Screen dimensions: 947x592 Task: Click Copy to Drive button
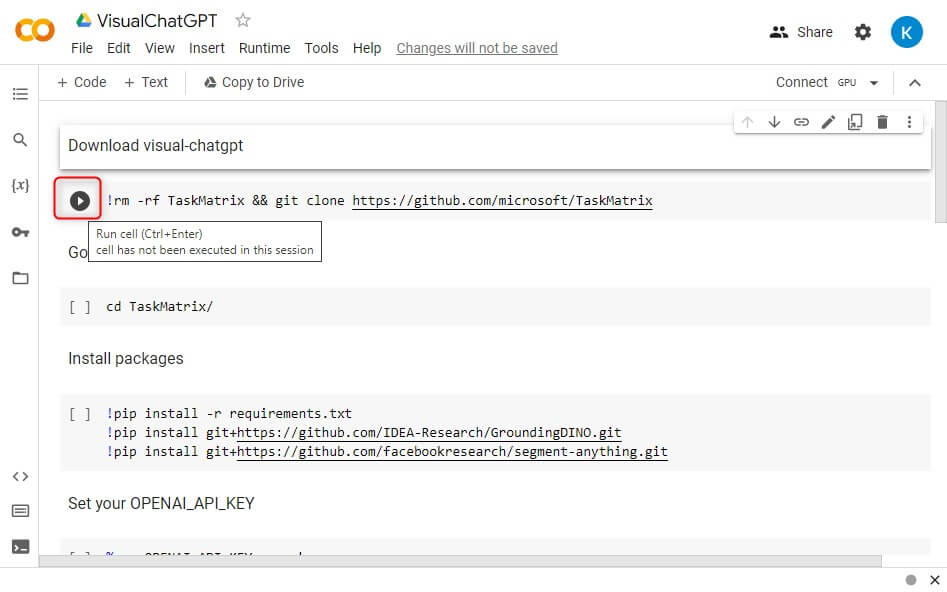254,82
